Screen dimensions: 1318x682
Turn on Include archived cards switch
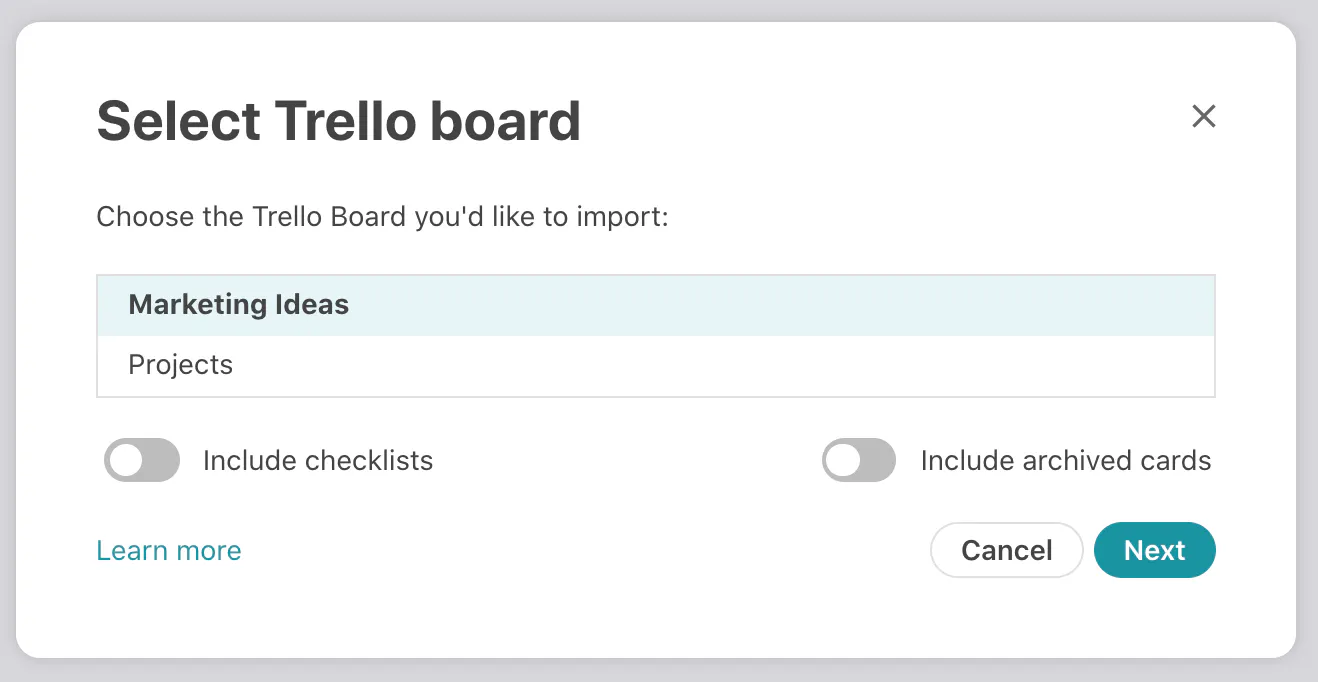coord(859,461)
